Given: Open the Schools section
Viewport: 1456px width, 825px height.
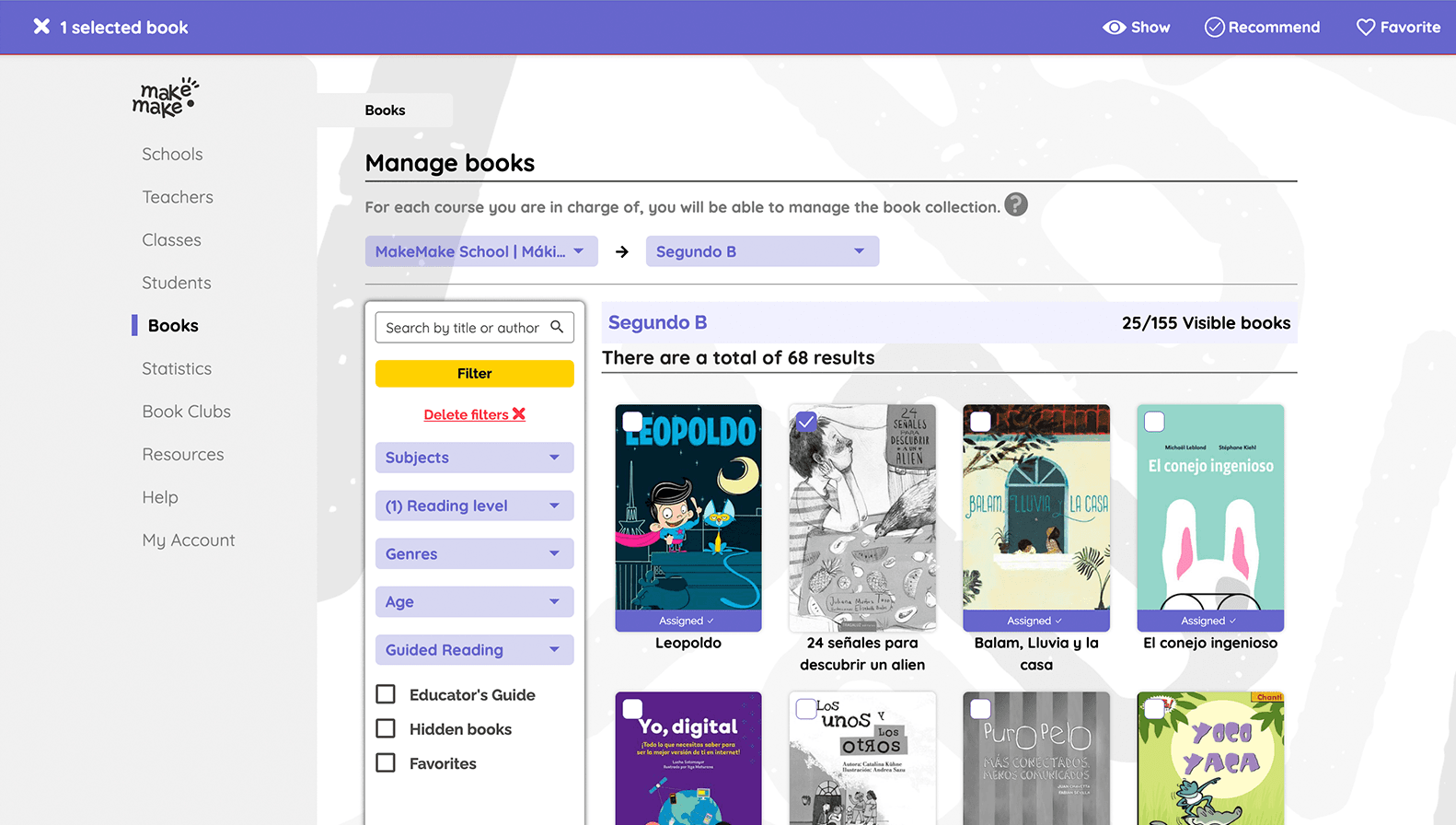Looking at the screenshot, I should tap(172, 154).
